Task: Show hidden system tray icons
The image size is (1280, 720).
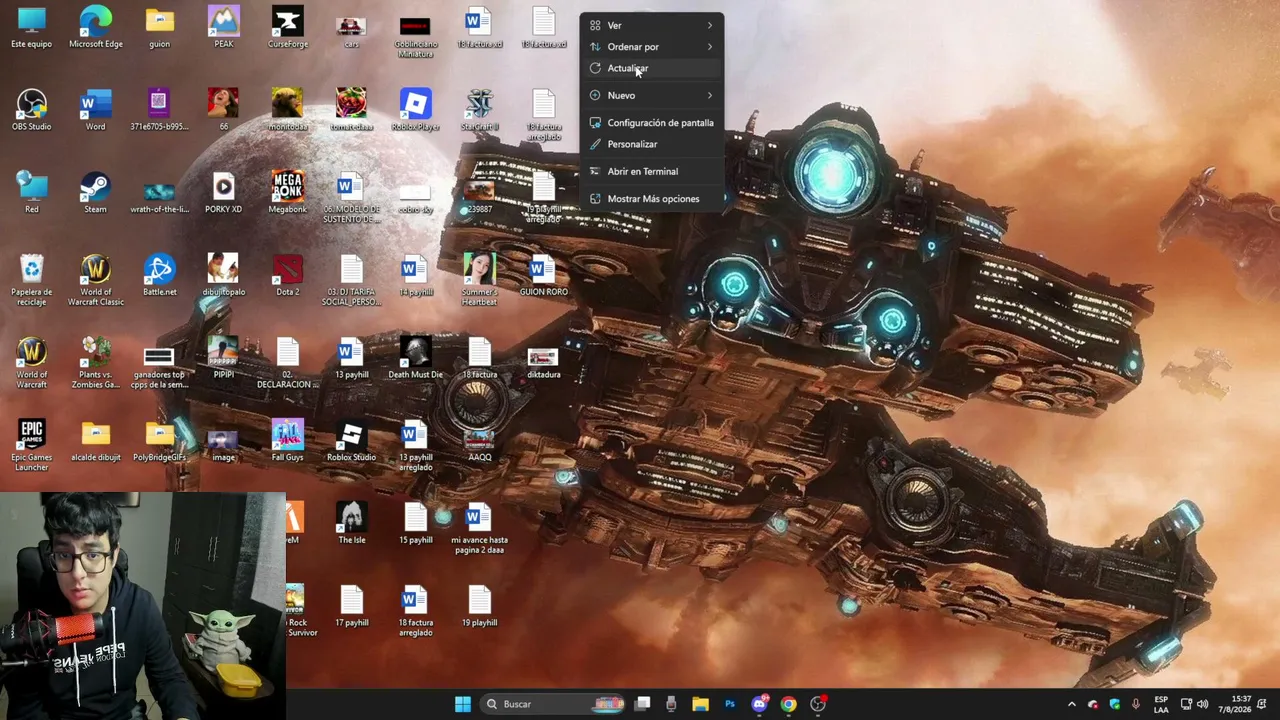Action: (1072, 704)
